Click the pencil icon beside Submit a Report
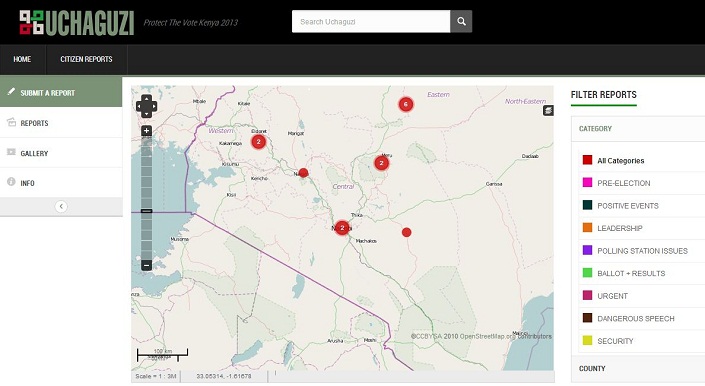The image size is (705, 386). click(11, 92)
